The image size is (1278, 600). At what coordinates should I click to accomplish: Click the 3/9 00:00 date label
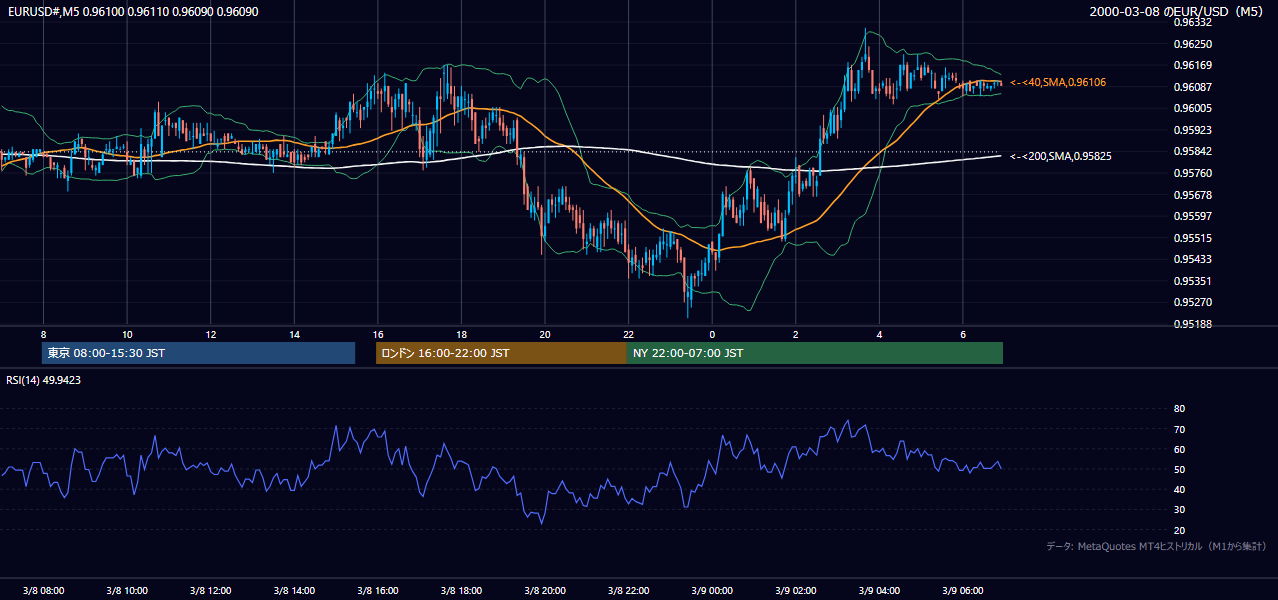[x=712, y=590]
